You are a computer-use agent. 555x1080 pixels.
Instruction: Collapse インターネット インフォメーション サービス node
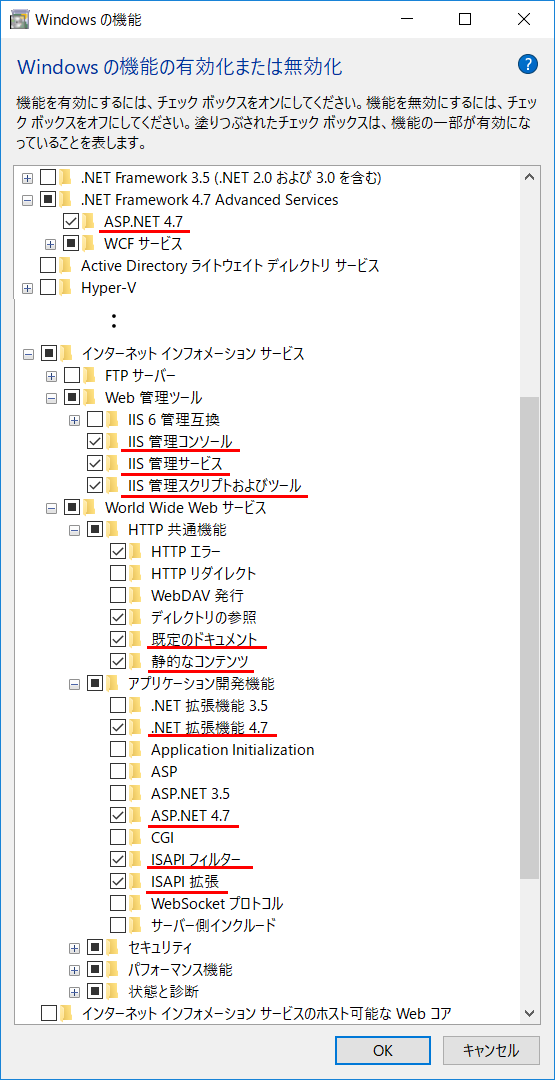(28, 355)
